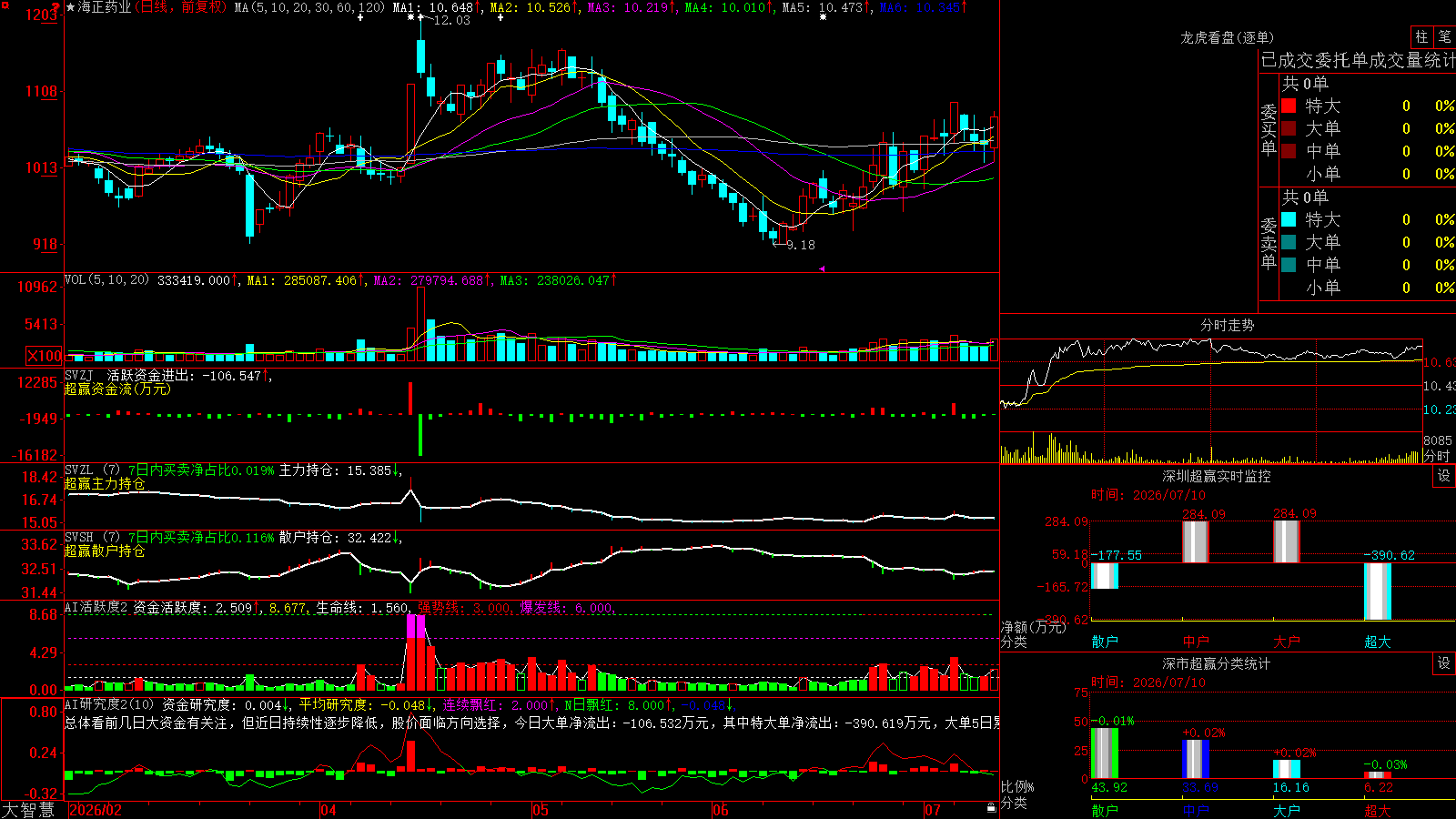Click the 散户 bar in 深圳超赢实时监控

tap(1105, 576)
